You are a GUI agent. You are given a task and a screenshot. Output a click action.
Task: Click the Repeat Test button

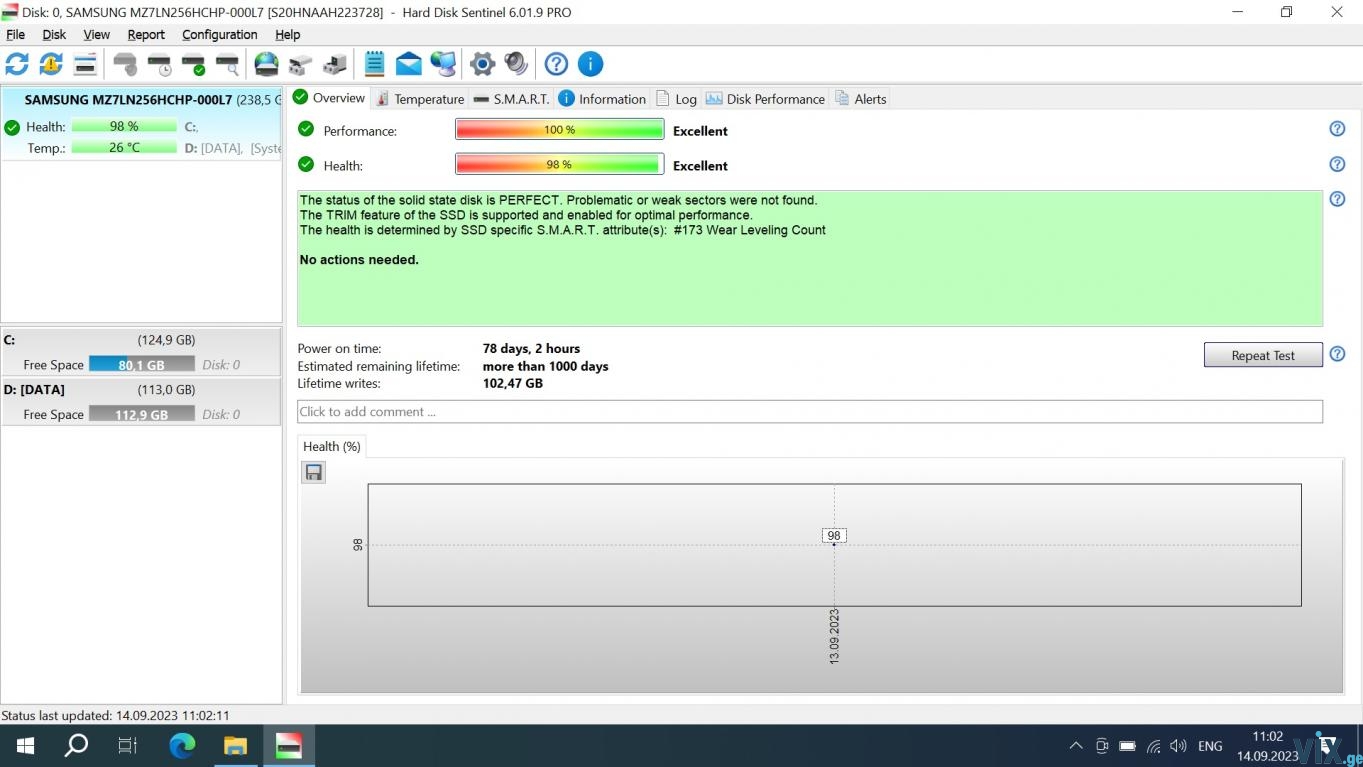click(1263, 355)
